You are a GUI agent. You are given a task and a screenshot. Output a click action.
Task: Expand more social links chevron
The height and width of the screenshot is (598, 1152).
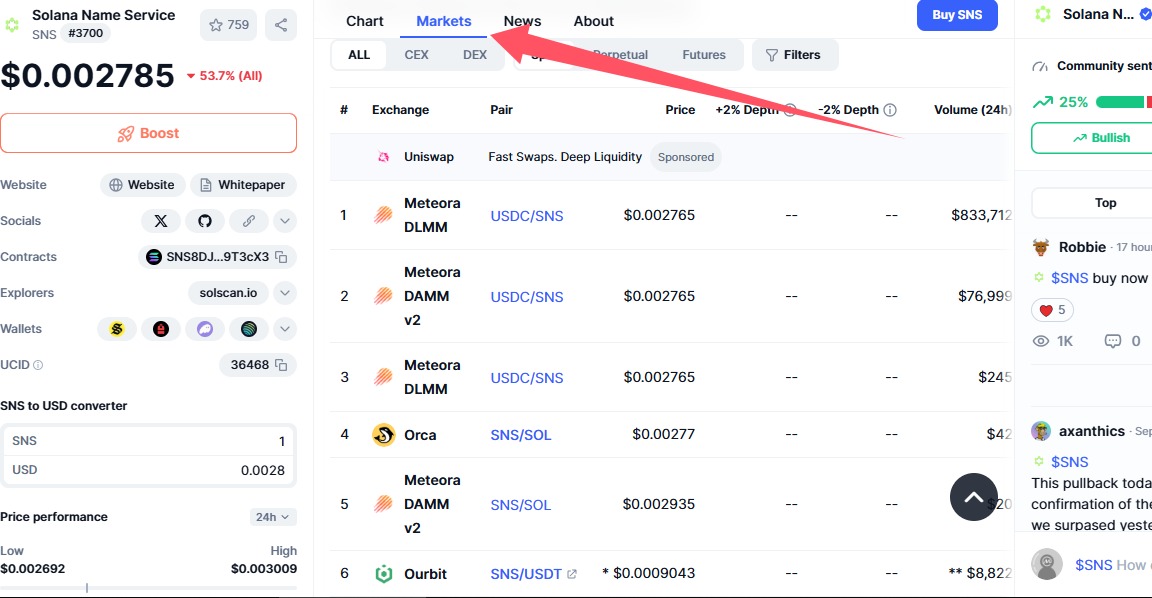[x=285, y=221]
